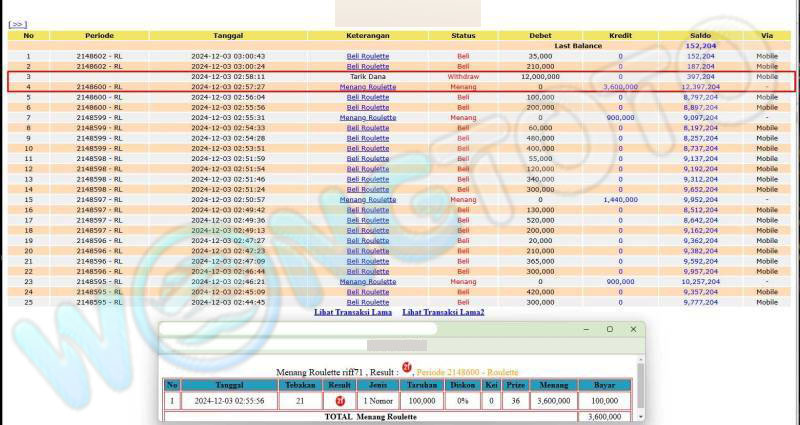Open Menang Roulette link in row 4
The width and height of the screenshot is (800, 425).
point(367,87)
